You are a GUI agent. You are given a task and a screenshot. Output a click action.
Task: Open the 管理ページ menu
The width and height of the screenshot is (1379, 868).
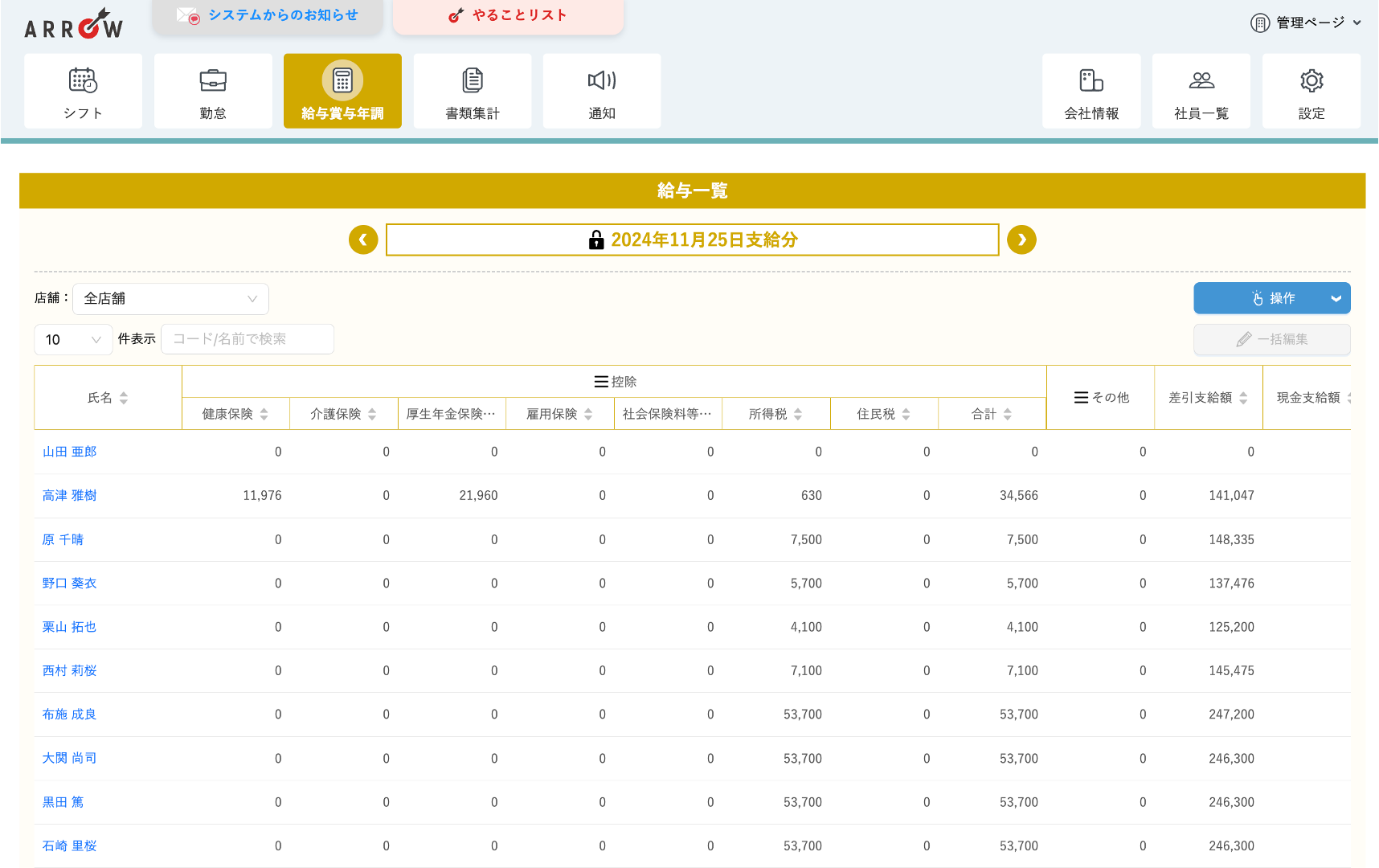tap(1306, 23)
